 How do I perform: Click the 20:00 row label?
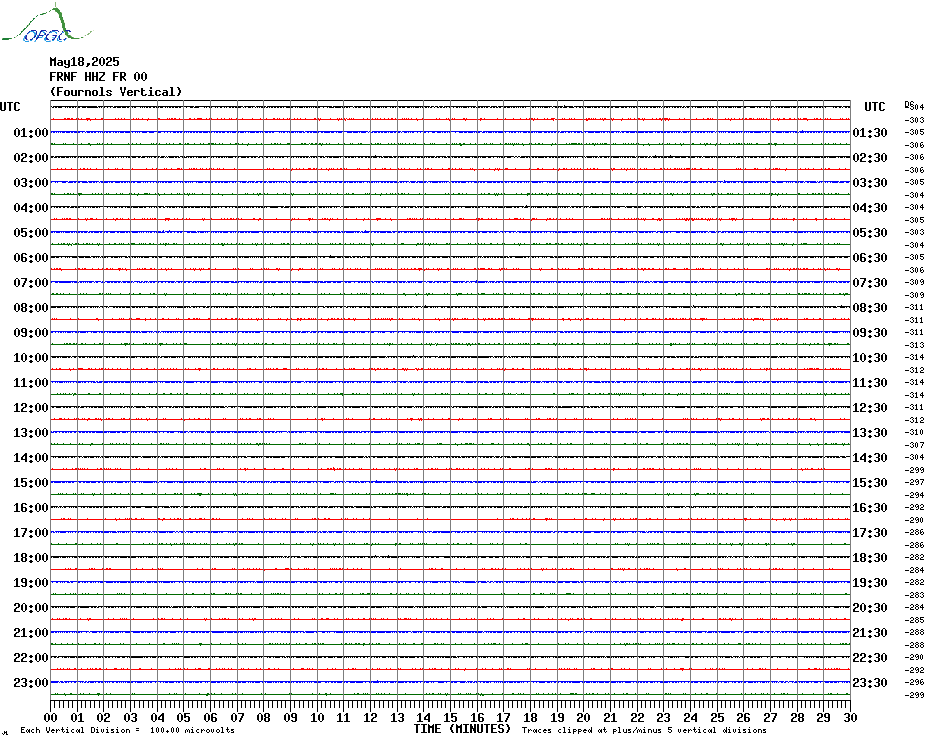(31, 608)
